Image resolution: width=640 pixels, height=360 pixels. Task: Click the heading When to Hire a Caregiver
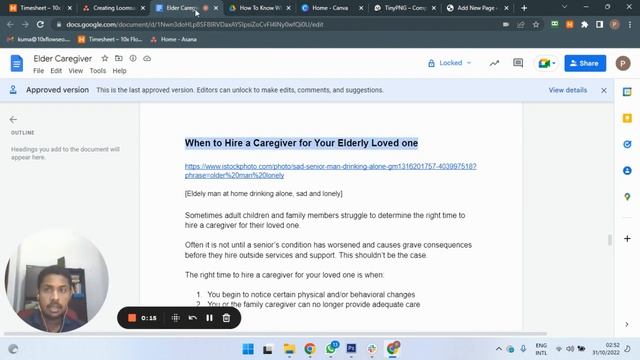pyautogui.click(x=301, y=143)
